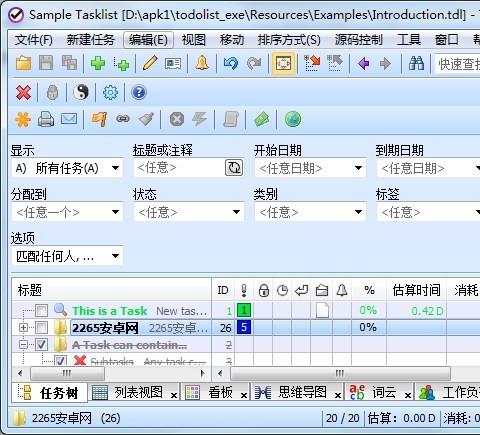Print tasklist with printer icon
Viewport: 480px width, 435px height.
point(46,119)
